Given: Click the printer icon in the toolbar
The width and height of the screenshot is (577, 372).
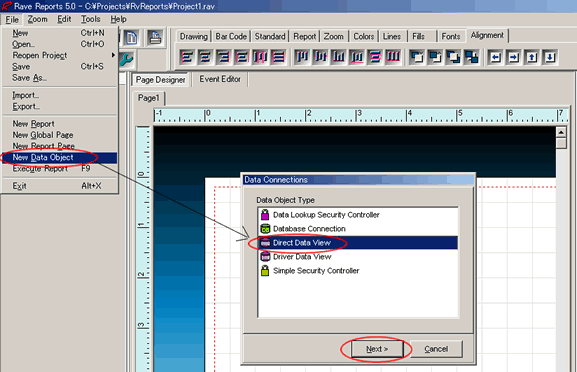Looking at the screenshot, I should (x=155, y=38).
